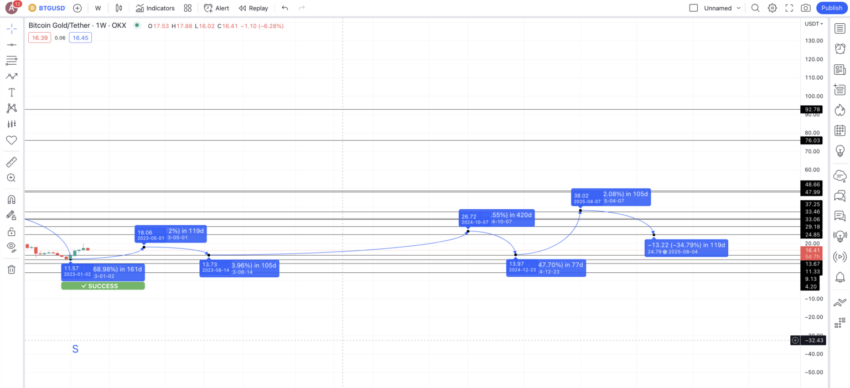Open the candlestick chart type selector

119,8
